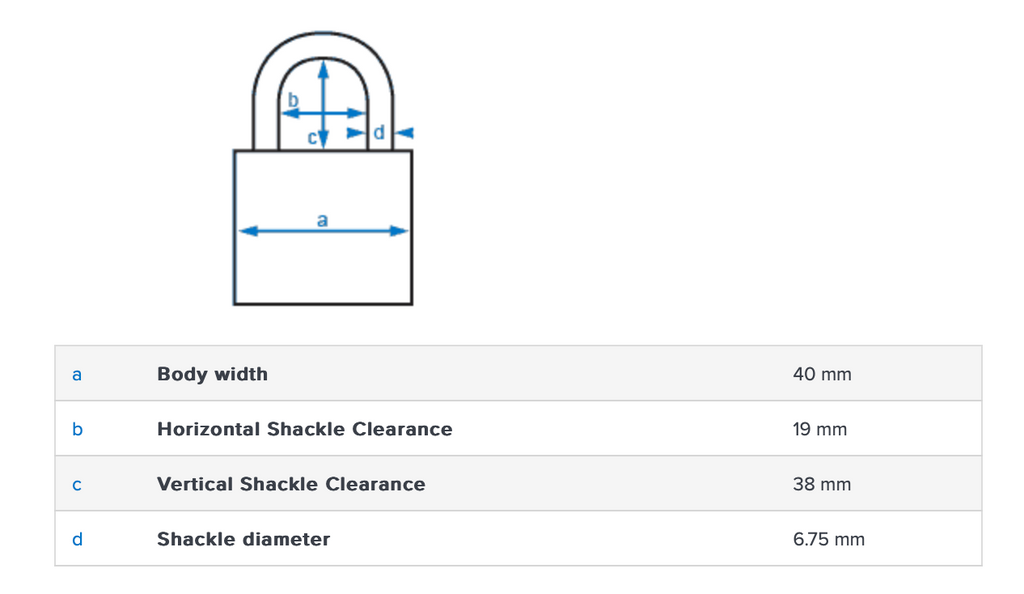
Task: Click the left-pointing arrowhead outside the shackle
Action: pos(405,132)
